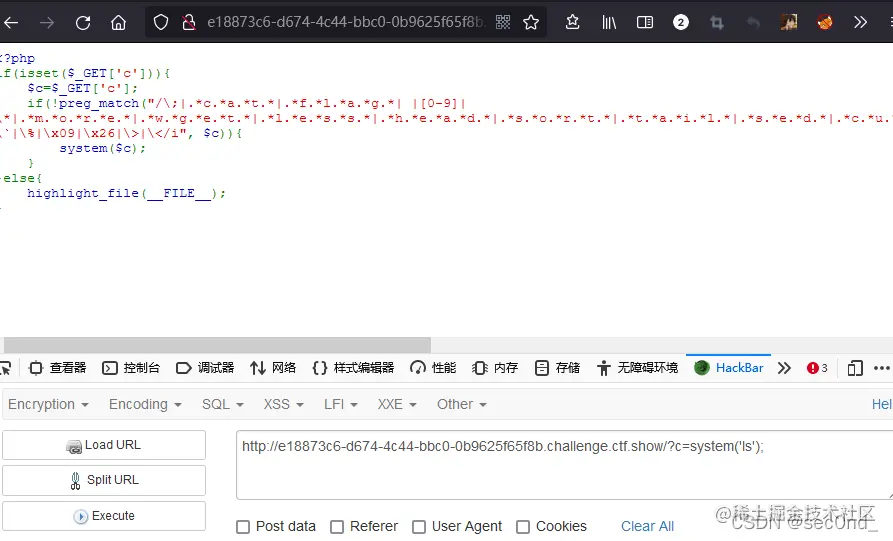The width and height of the screenshot is (893, 541).
Task: Enable the Cookies checkbox
Action: (523, 527)
